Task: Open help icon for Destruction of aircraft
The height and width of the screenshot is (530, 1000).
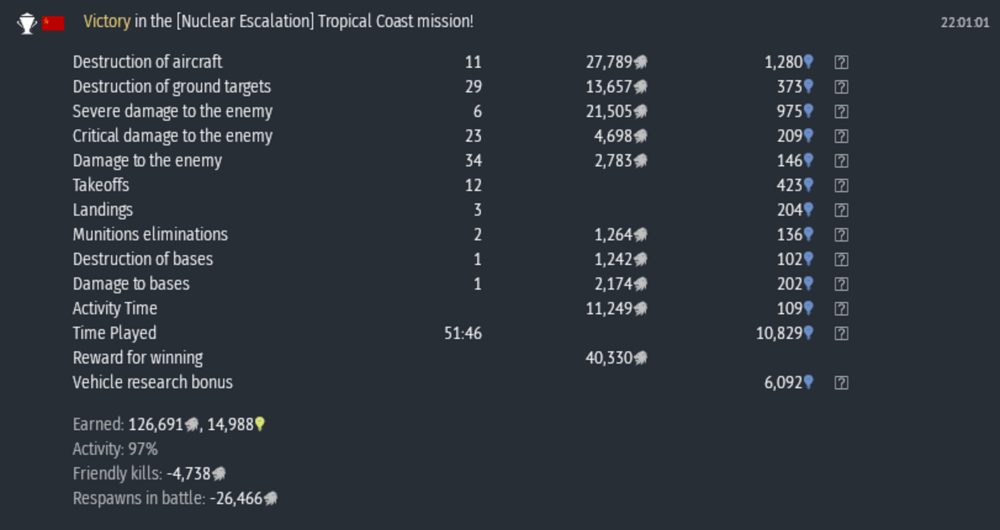Action: pyautogui.click(x=841, y=62)
